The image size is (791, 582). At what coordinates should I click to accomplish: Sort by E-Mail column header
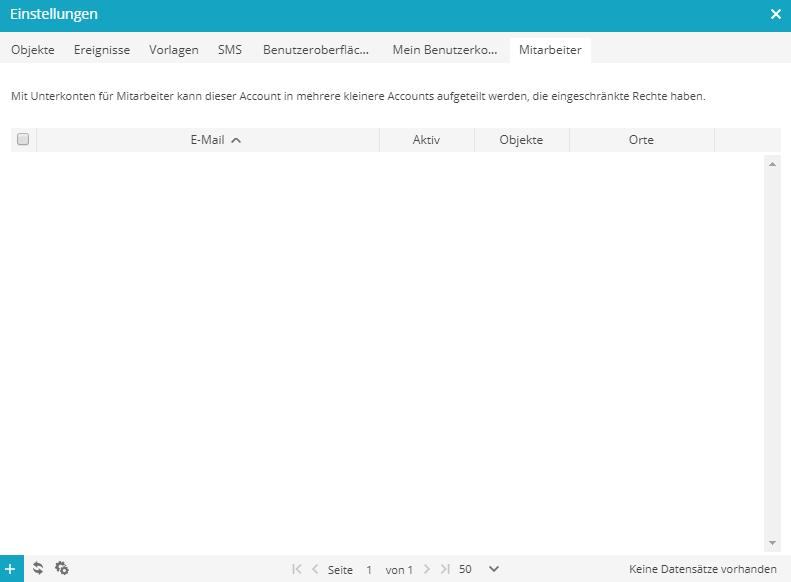pos(208,140)
